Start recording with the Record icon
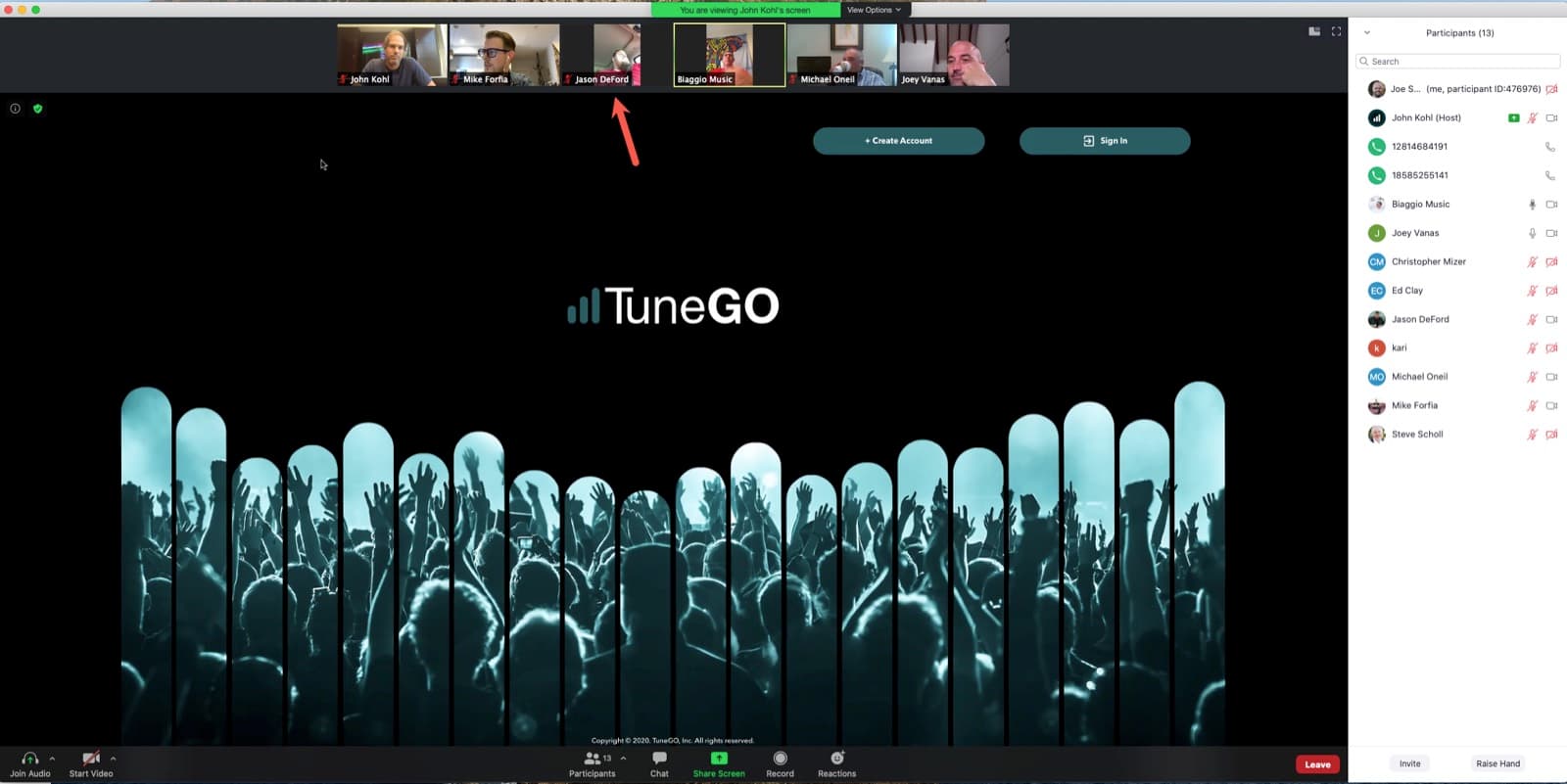The width and height of the screenshot is (1567, 784). click(x=780, y=759)
